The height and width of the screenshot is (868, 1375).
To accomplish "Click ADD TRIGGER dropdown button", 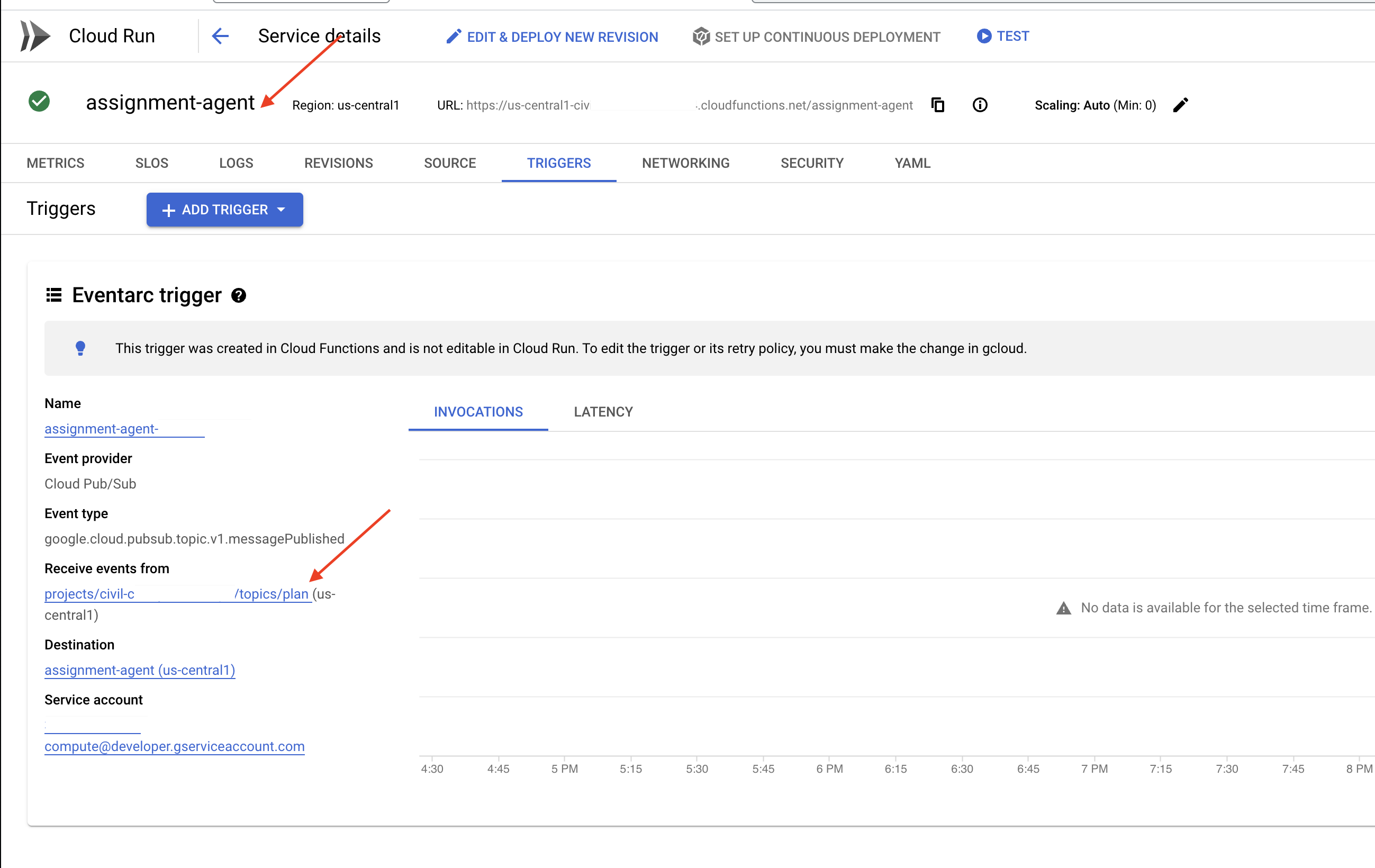I will [225, 209].
